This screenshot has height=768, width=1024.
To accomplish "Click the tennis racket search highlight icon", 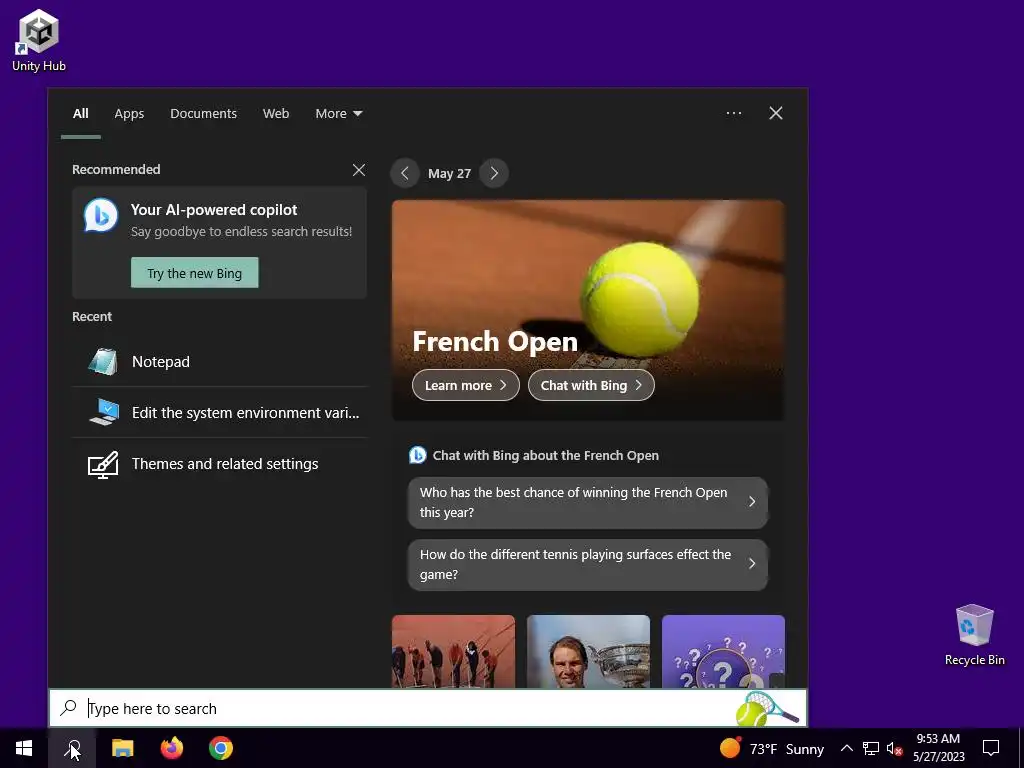I will 767,709.
